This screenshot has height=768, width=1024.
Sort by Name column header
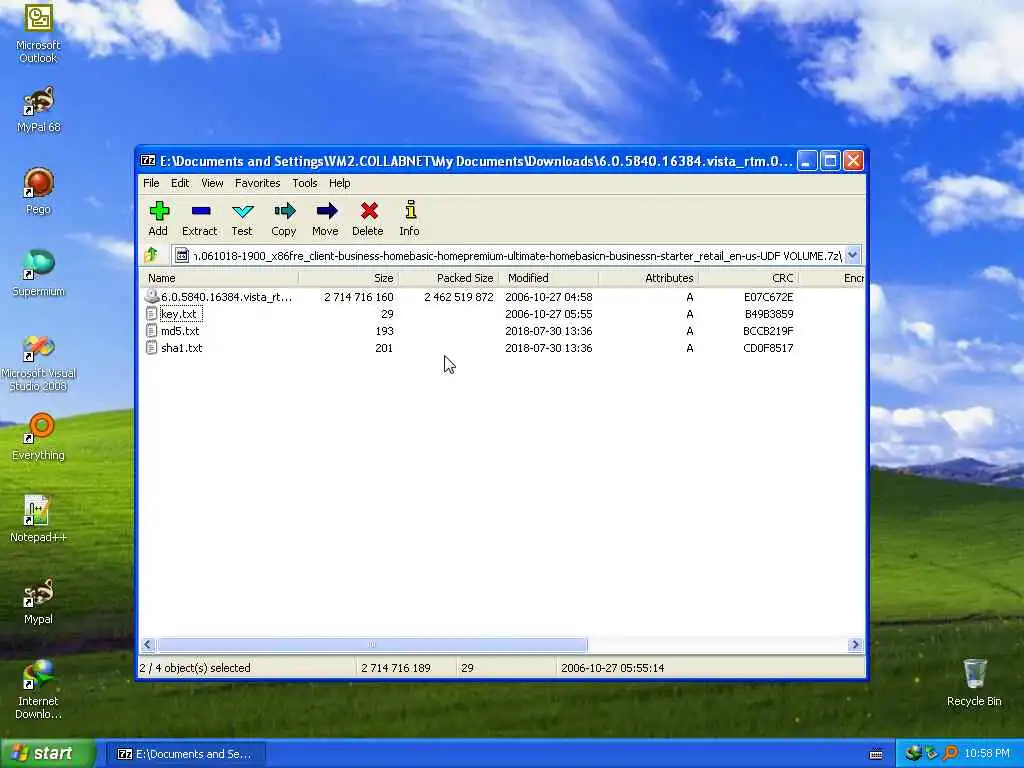tap(219, 278)
